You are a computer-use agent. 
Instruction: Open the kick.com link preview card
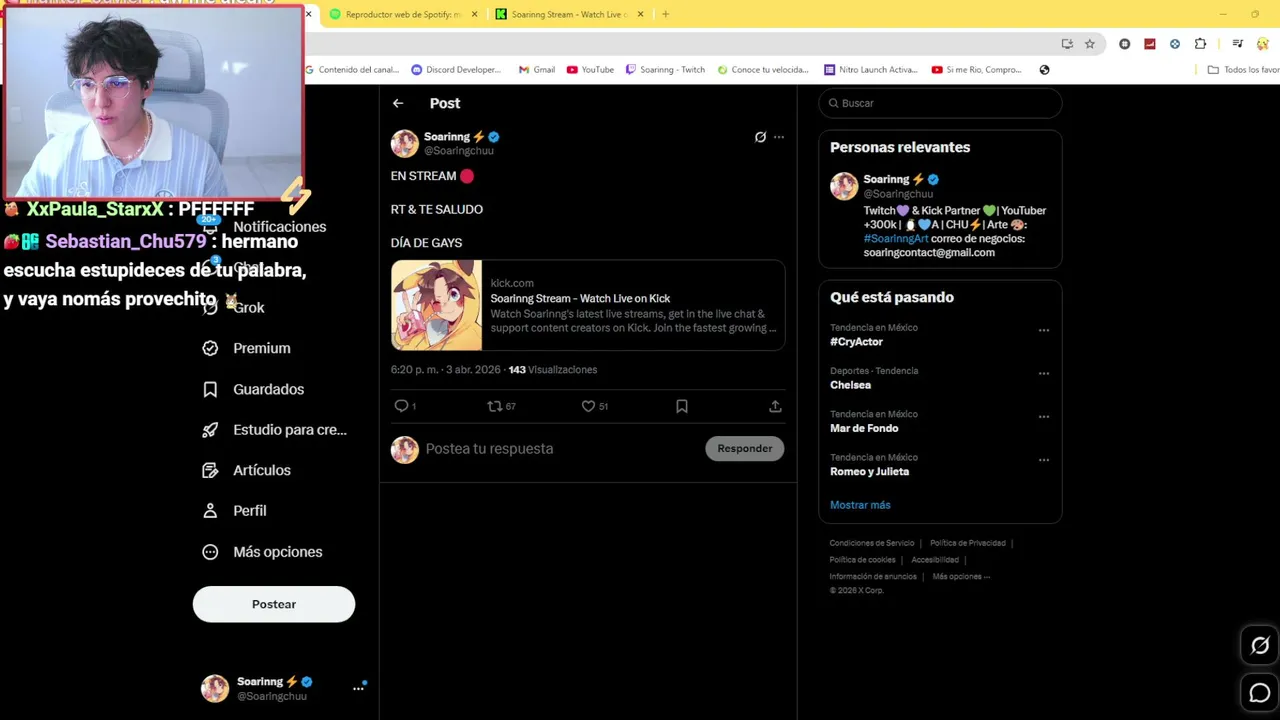point(588,305)
